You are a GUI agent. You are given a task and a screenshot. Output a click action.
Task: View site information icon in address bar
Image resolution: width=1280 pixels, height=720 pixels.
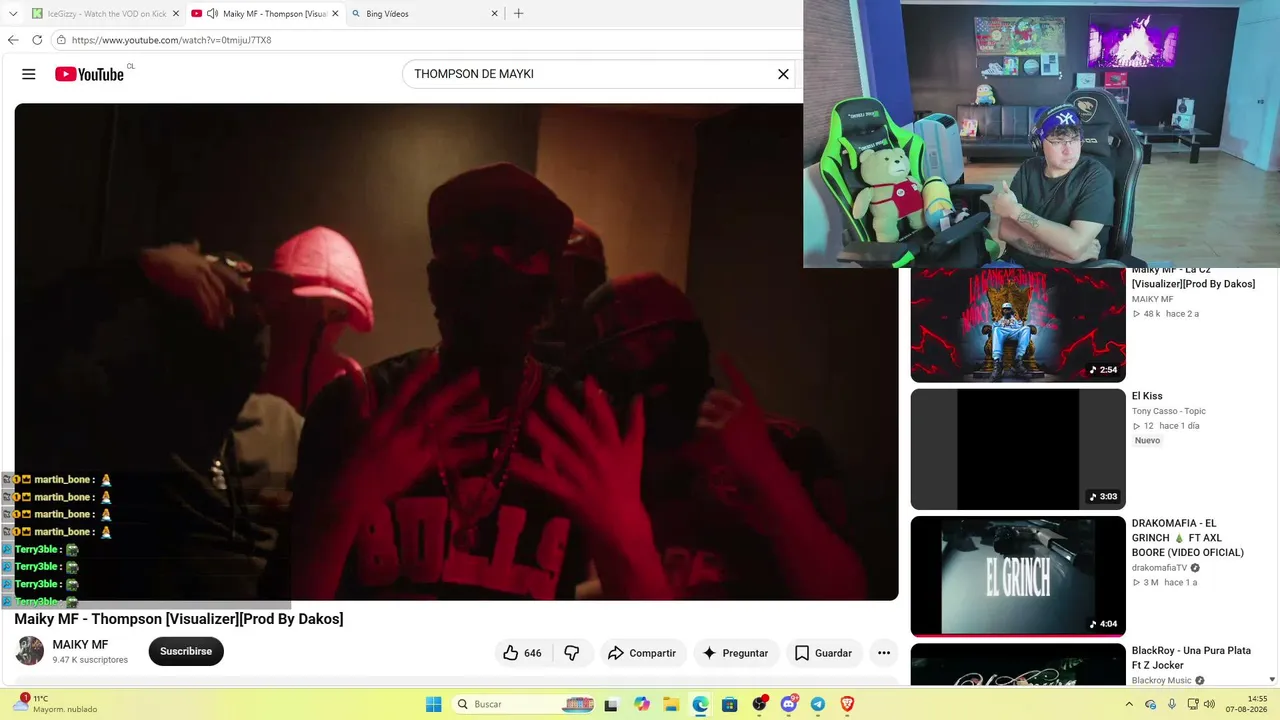tap(61, 40)
